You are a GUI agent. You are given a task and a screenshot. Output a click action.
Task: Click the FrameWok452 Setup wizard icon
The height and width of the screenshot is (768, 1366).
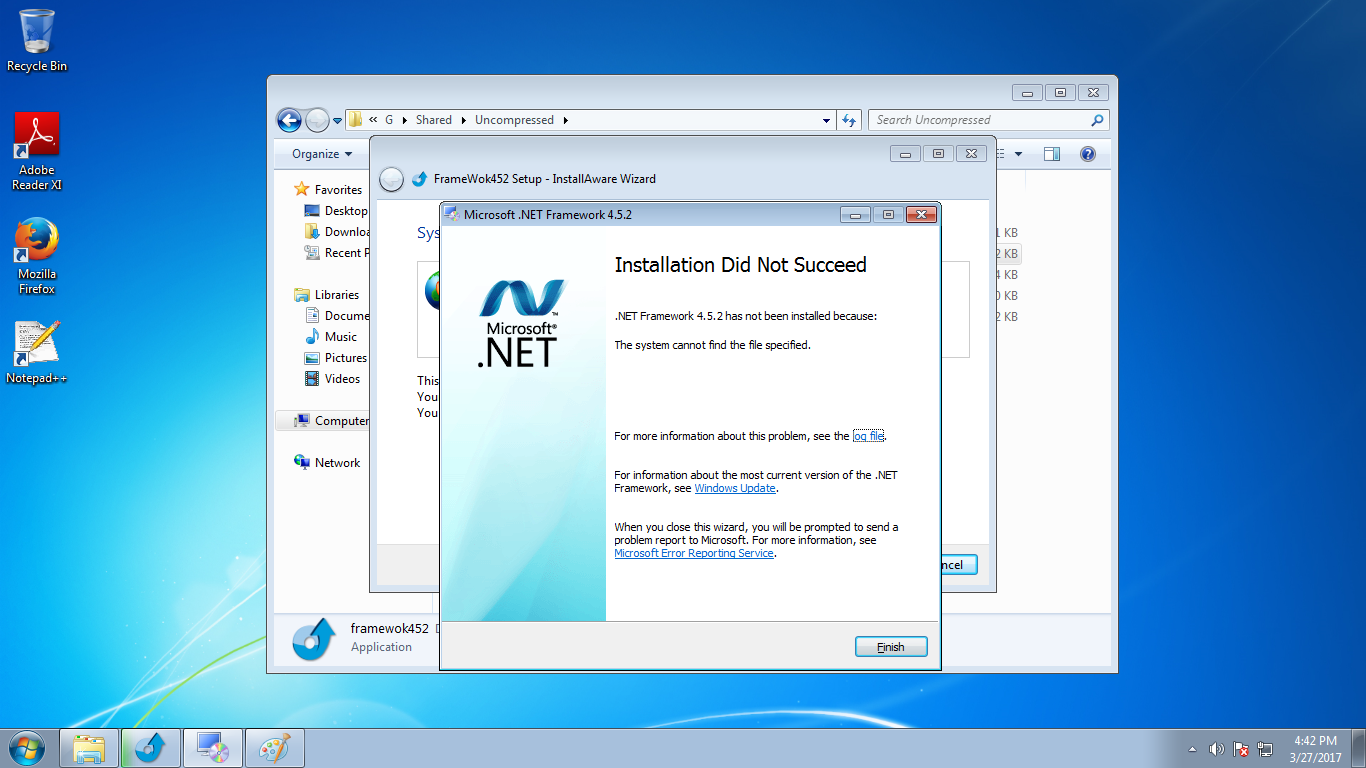click(x=420, y=179)
